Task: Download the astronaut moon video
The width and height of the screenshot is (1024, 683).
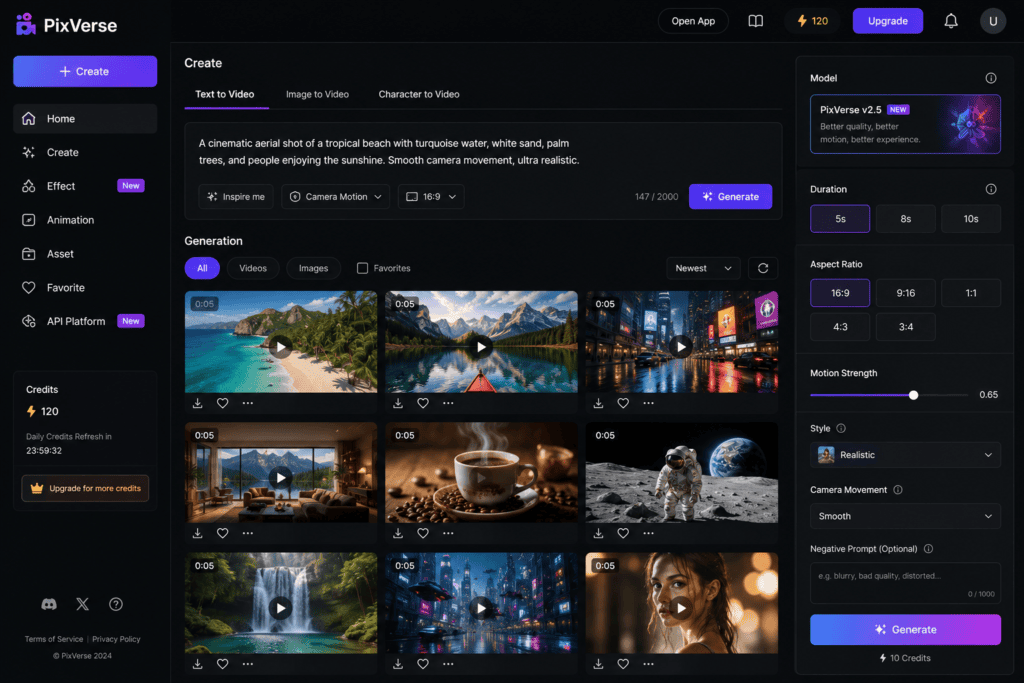Action: (x=598, y=533)
